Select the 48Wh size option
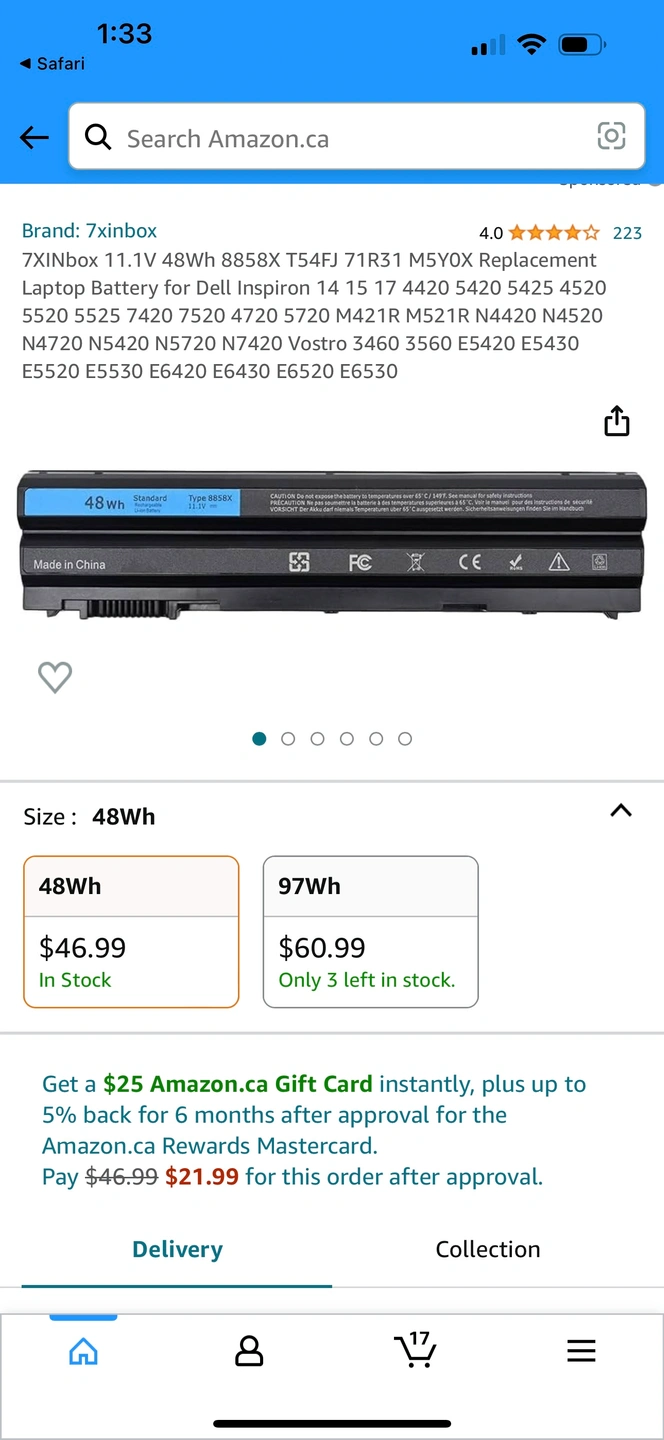 point(131,932)
